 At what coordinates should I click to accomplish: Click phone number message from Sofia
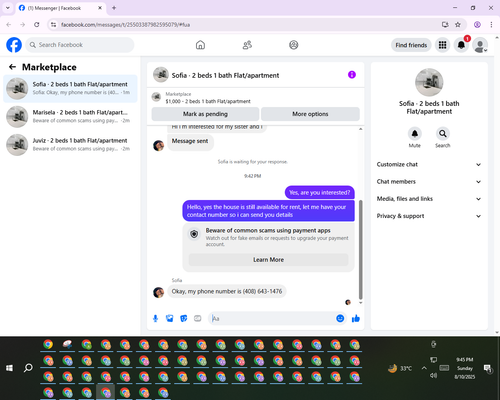[x=227, y=291]
